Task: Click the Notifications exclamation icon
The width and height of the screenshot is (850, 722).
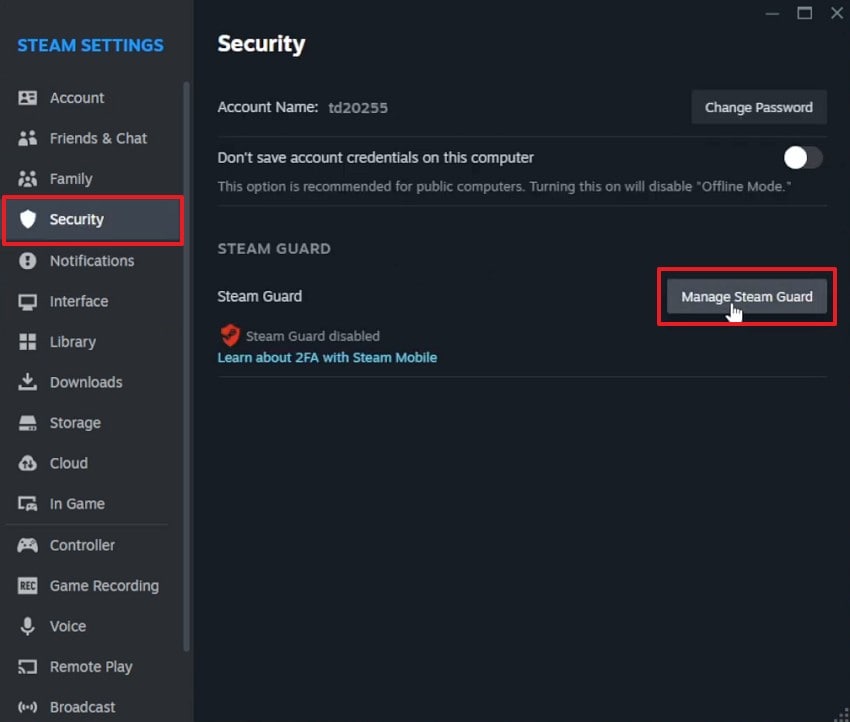Action: coord(28,261)
